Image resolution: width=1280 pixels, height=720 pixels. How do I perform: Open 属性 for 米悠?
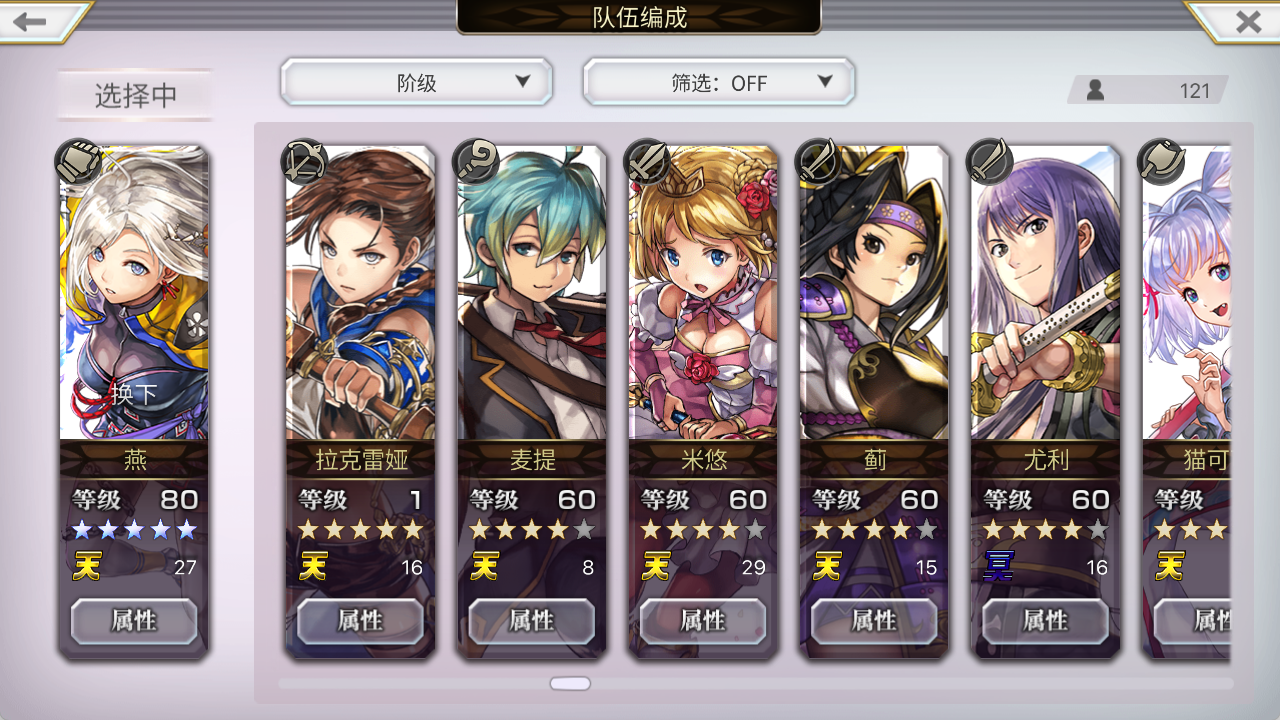pyautogui.click(x=703, y=621)
